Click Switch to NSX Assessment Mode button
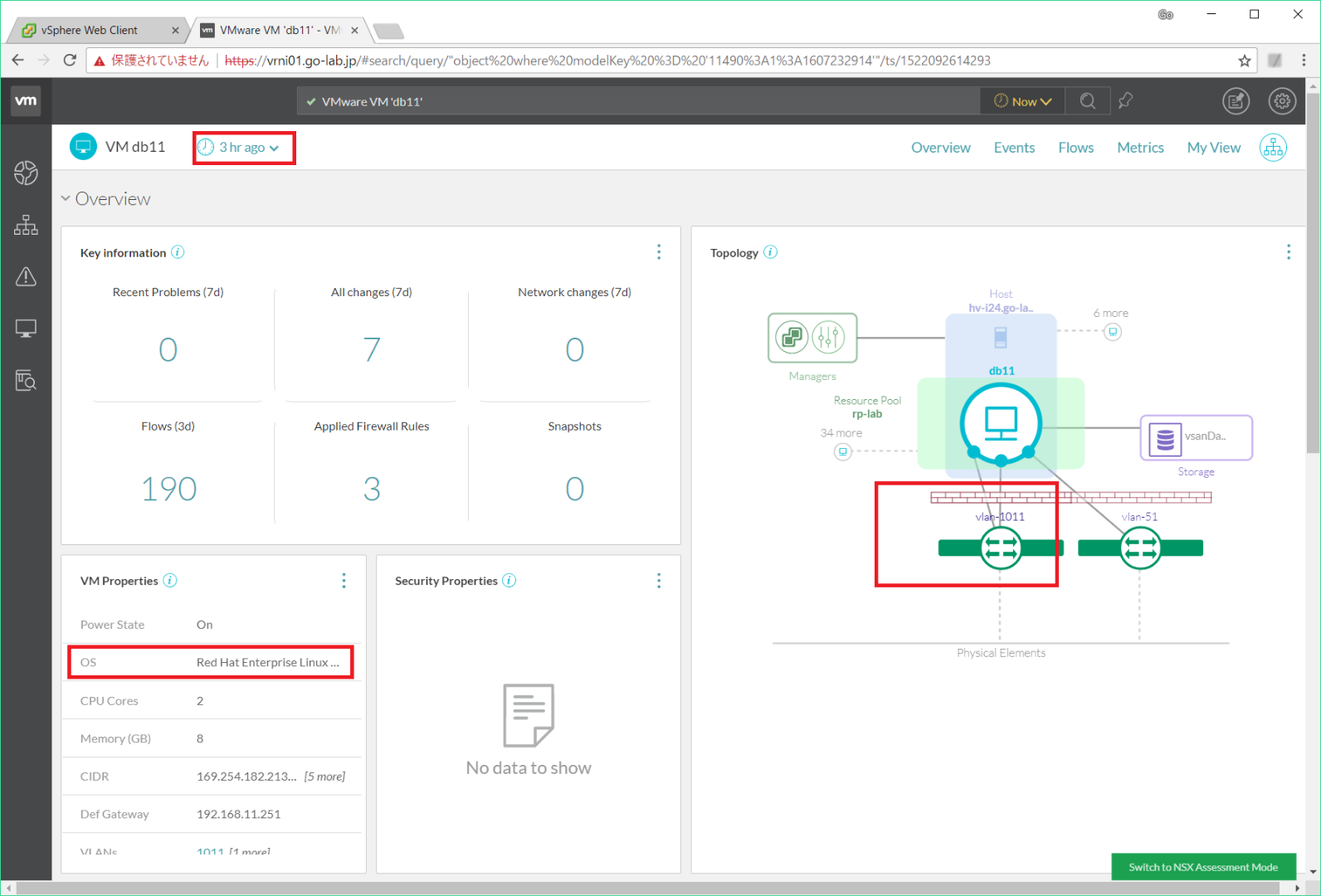Viewport: 1321px width, 896px height. [x=1202, y=867]
